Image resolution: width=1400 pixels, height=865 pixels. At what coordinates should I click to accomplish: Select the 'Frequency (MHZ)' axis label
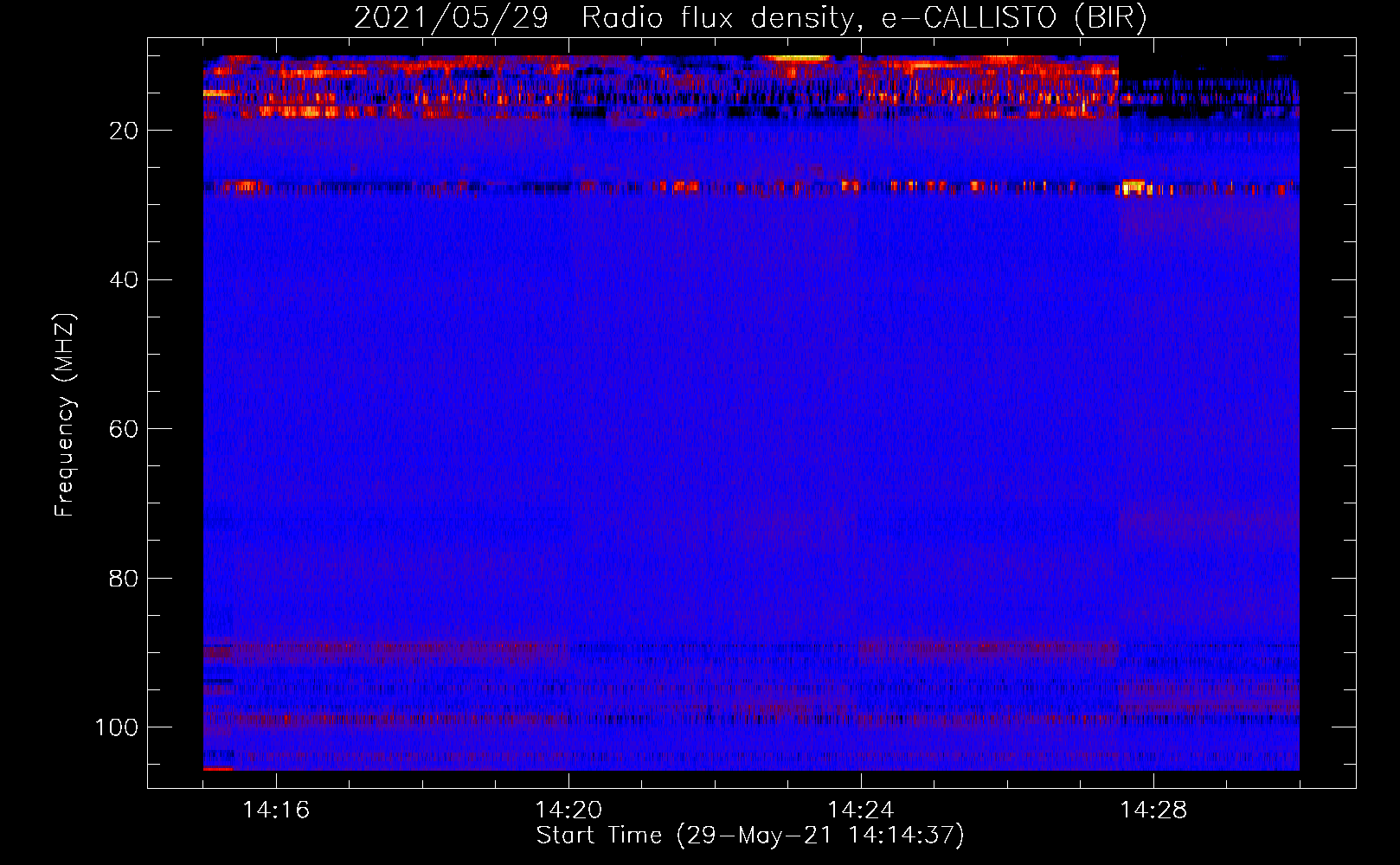click(65, 415)
